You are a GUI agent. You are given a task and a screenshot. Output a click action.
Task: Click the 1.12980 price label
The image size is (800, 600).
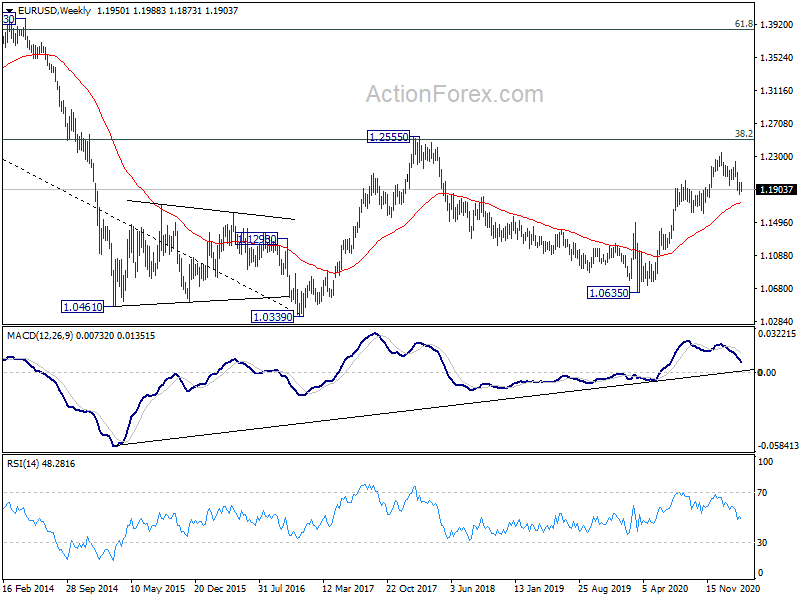pyautogui.click(x=257, y=239)
